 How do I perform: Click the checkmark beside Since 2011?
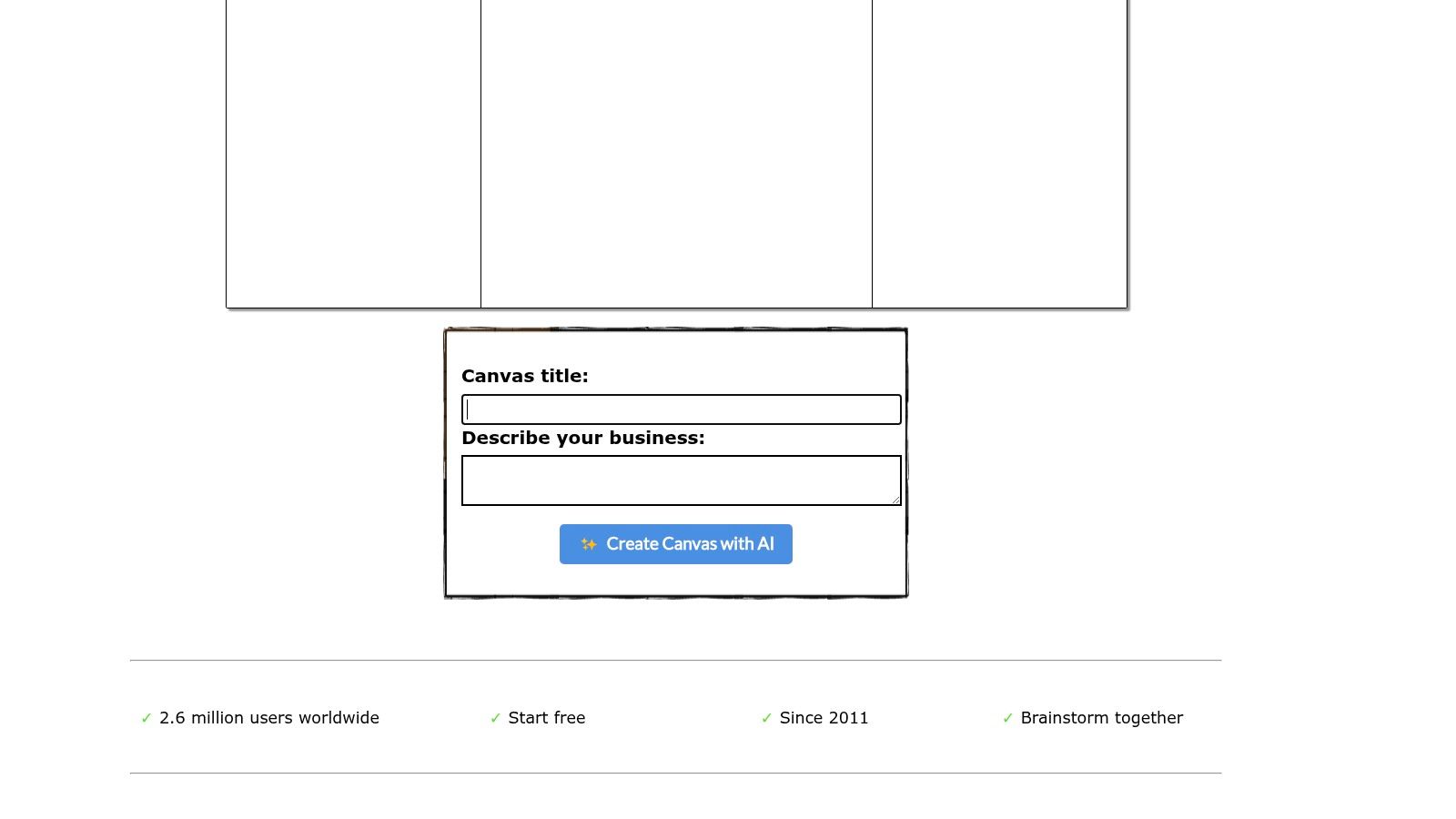coord(765,718)
